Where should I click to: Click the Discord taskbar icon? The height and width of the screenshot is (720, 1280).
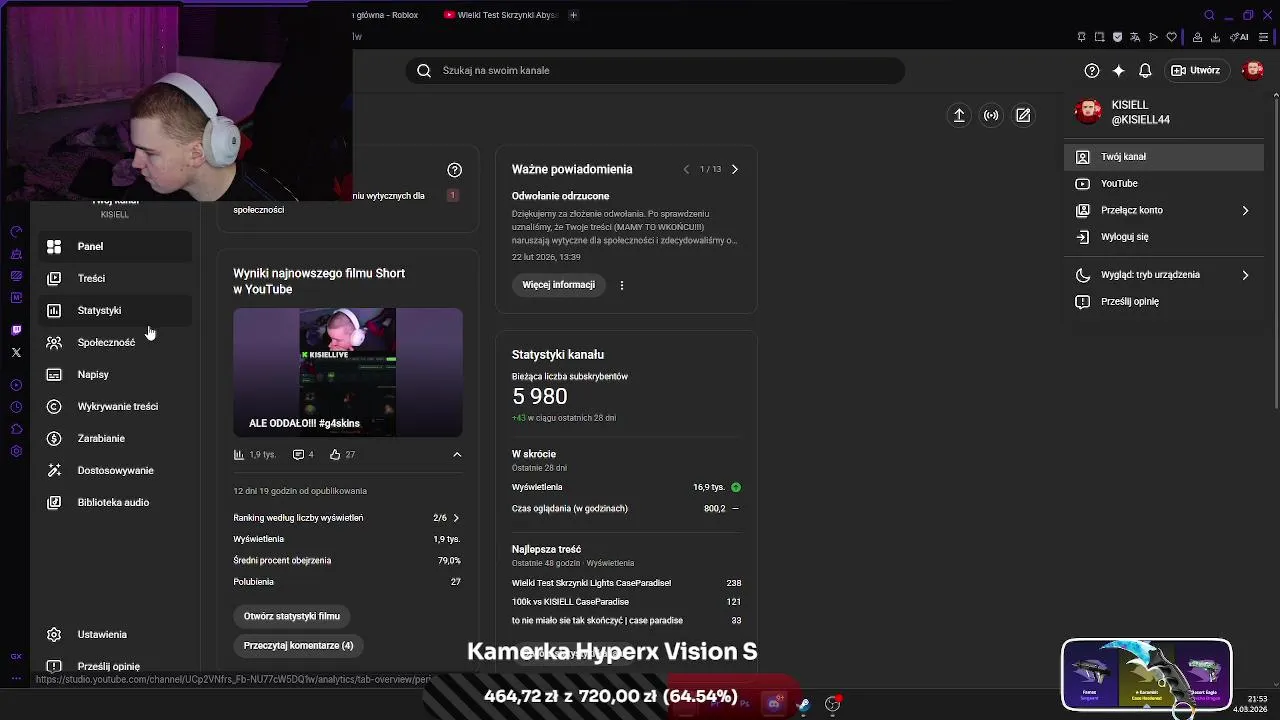pyautogui.click(x=774, y=704)
